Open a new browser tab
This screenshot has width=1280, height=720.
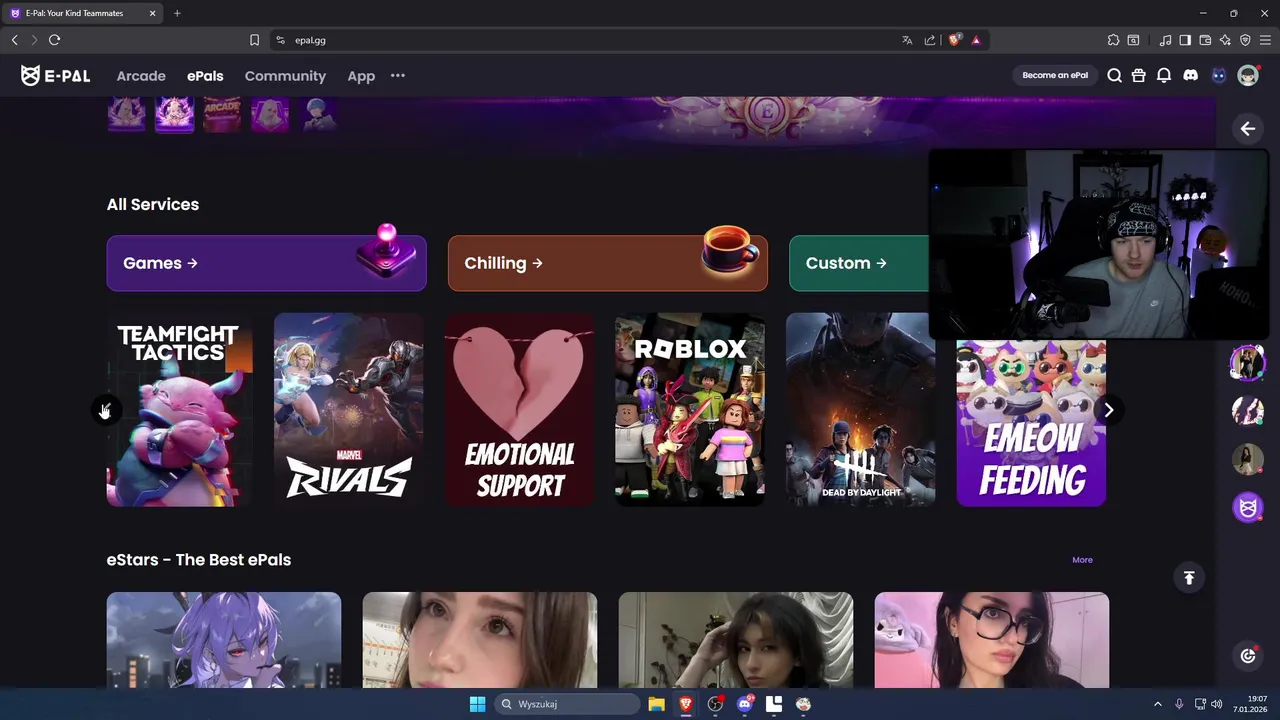[177, 13]
